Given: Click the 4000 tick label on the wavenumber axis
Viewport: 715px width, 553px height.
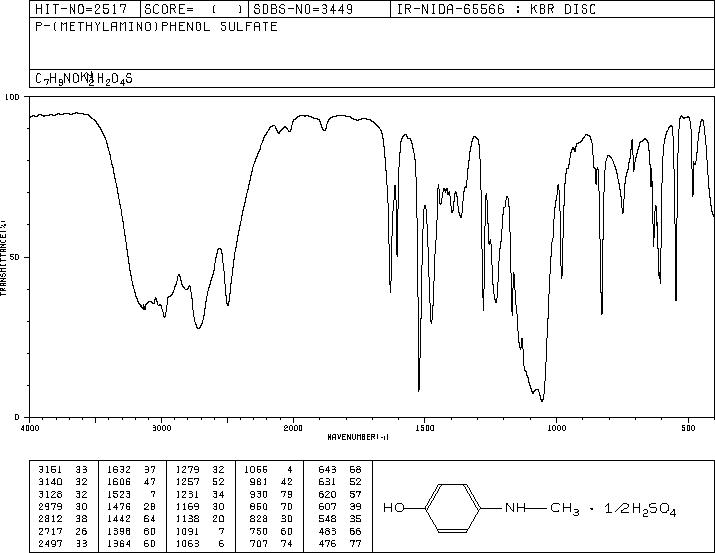Looking at the screenshot, I should (30, 428).
